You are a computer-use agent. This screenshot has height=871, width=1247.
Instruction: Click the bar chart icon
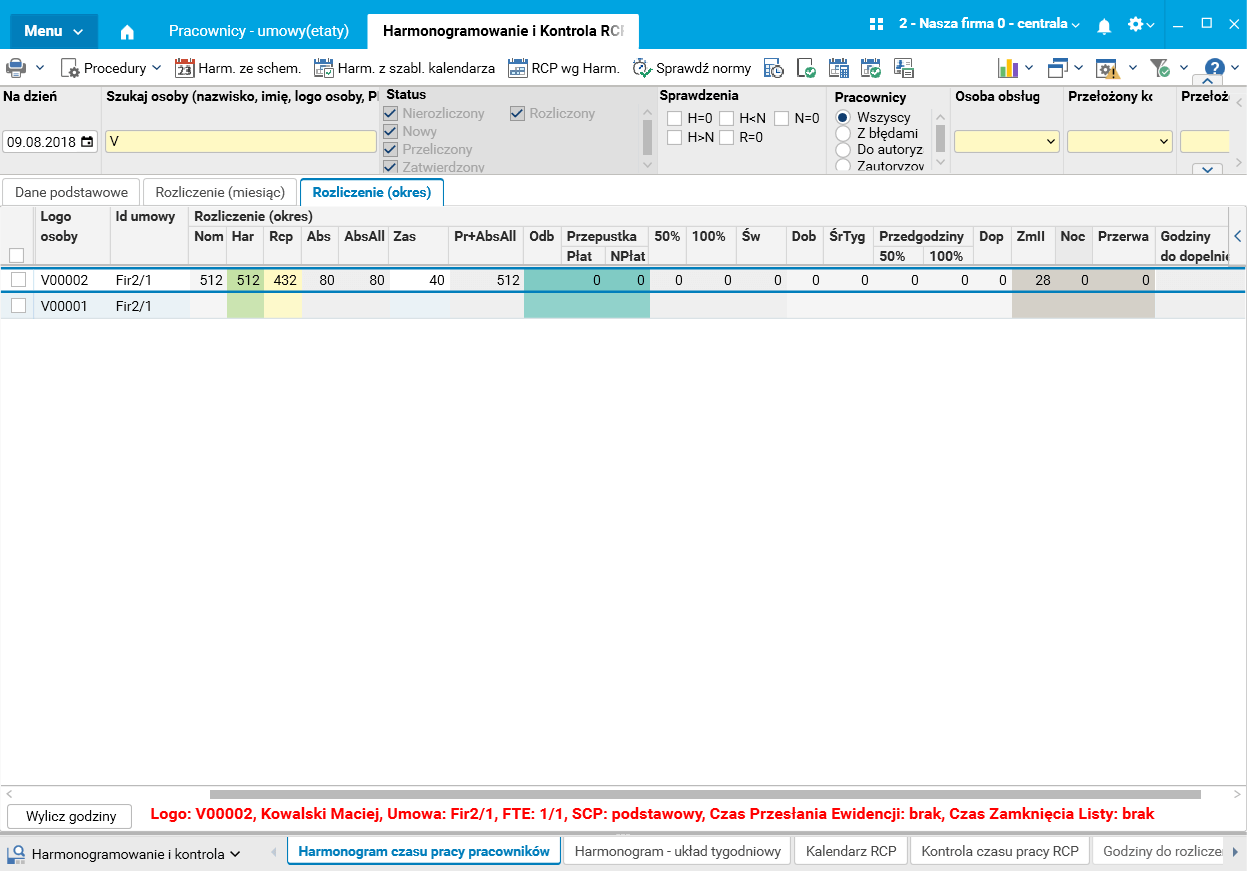pos(1007,68)
